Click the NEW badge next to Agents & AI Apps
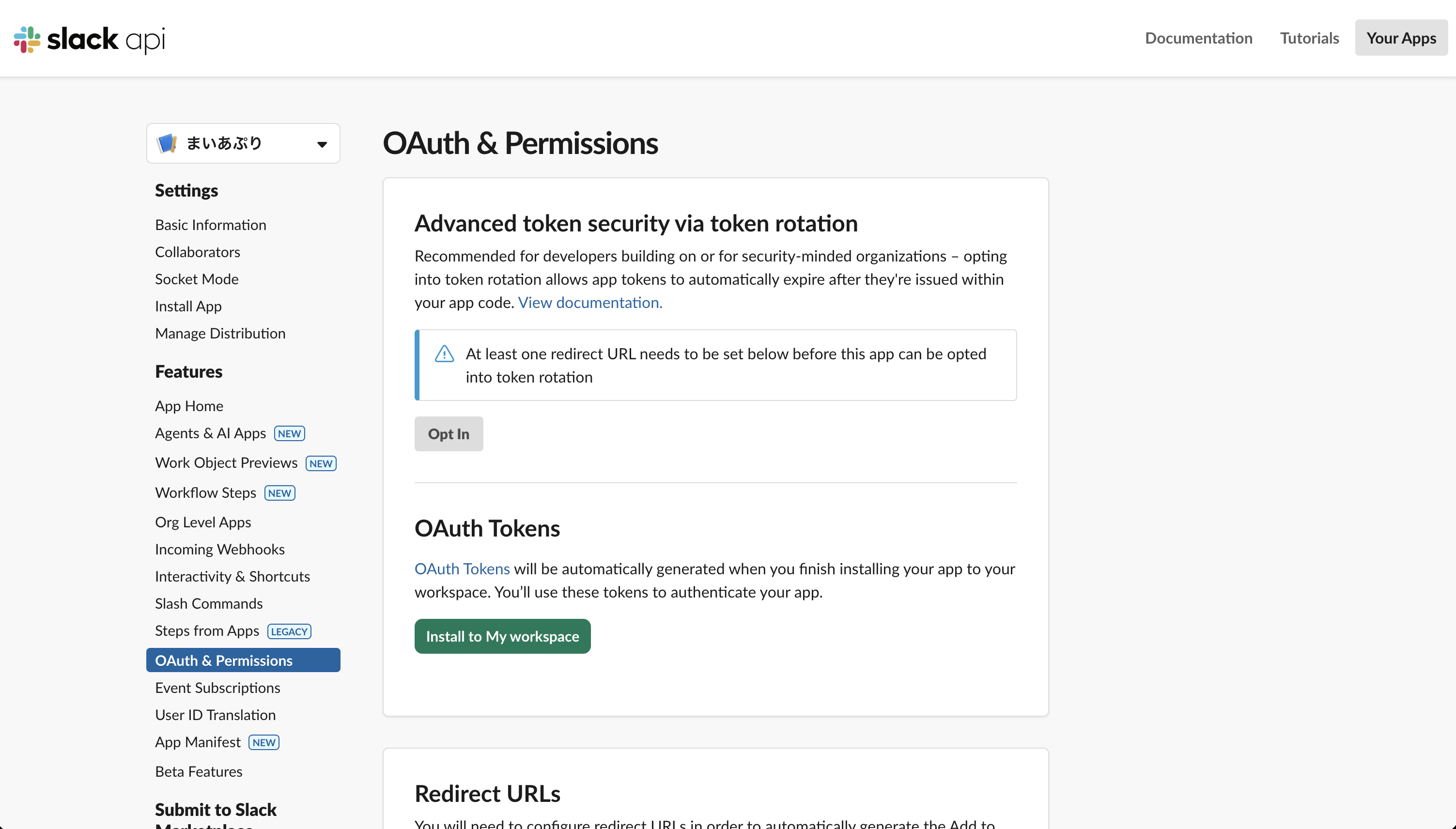This screenshot has width=1456, height=829. click(x=289, y=433)
